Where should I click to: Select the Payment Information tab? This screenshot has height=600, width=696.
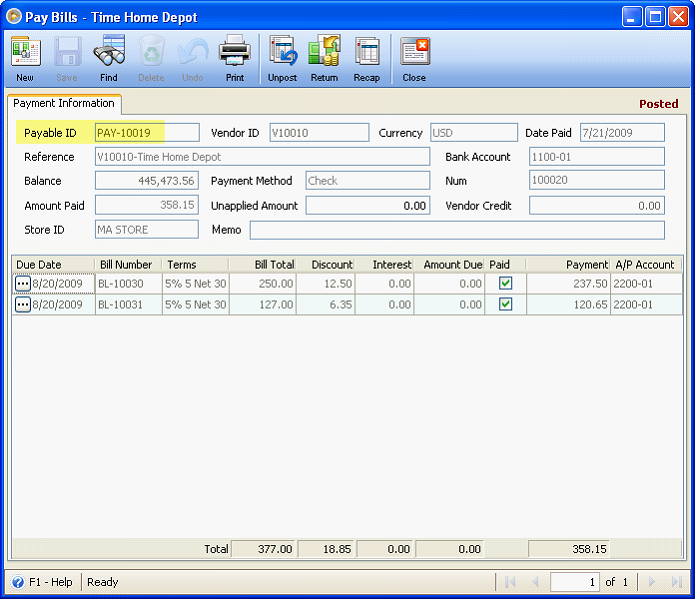tap(64, 104)
